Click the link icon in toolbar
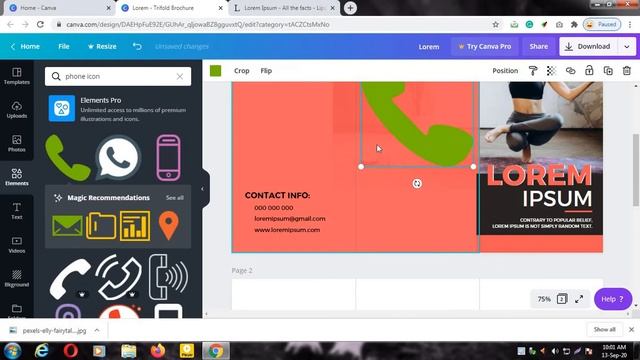Image resolution: width=640 pixels, height=360 pixels. click(570, 71)
